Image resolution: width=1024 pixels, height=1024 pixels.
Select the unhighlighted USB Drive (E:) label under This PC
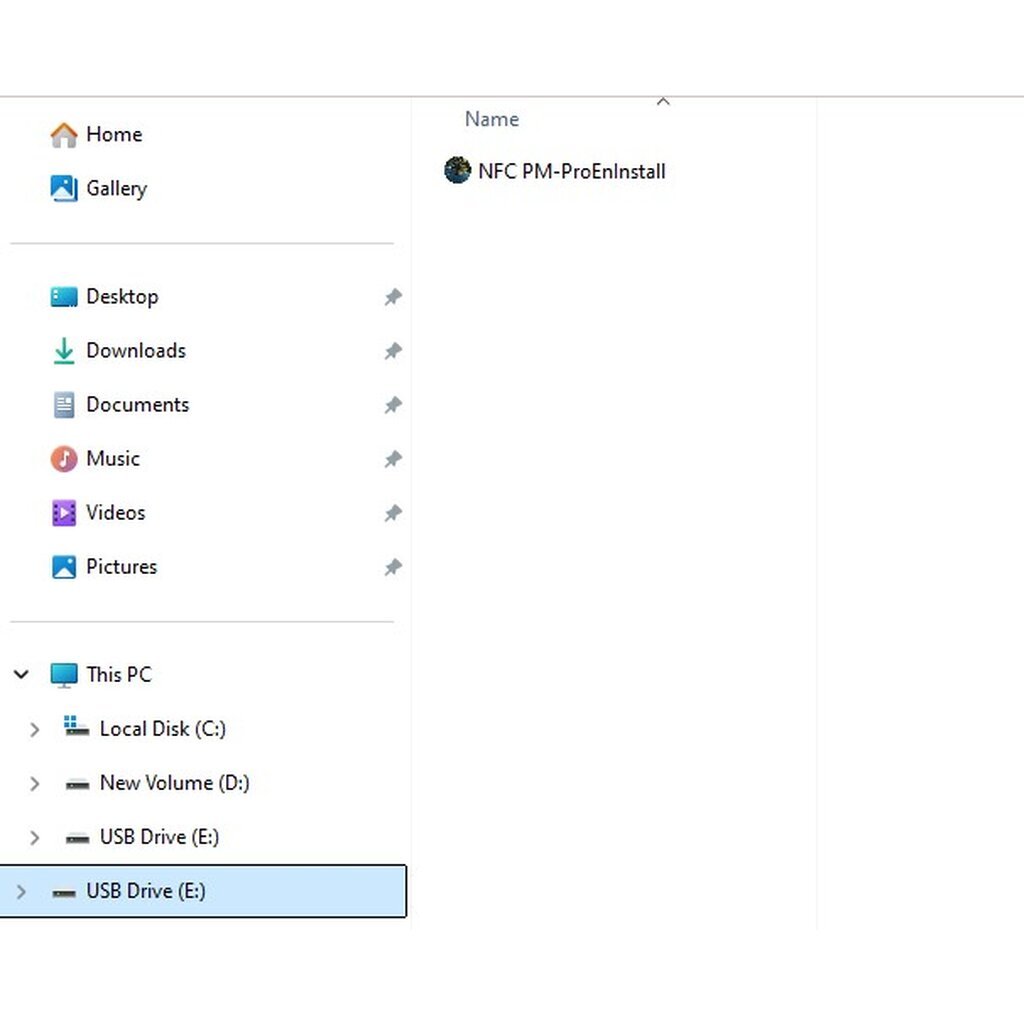(x=159, y=837)
